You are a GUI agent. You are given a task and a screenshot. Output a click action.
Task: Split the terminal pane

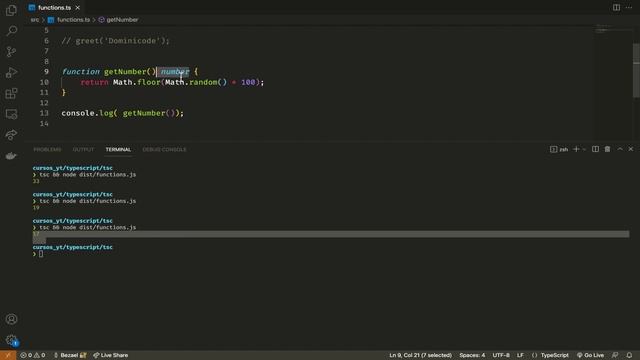(596, 149)
